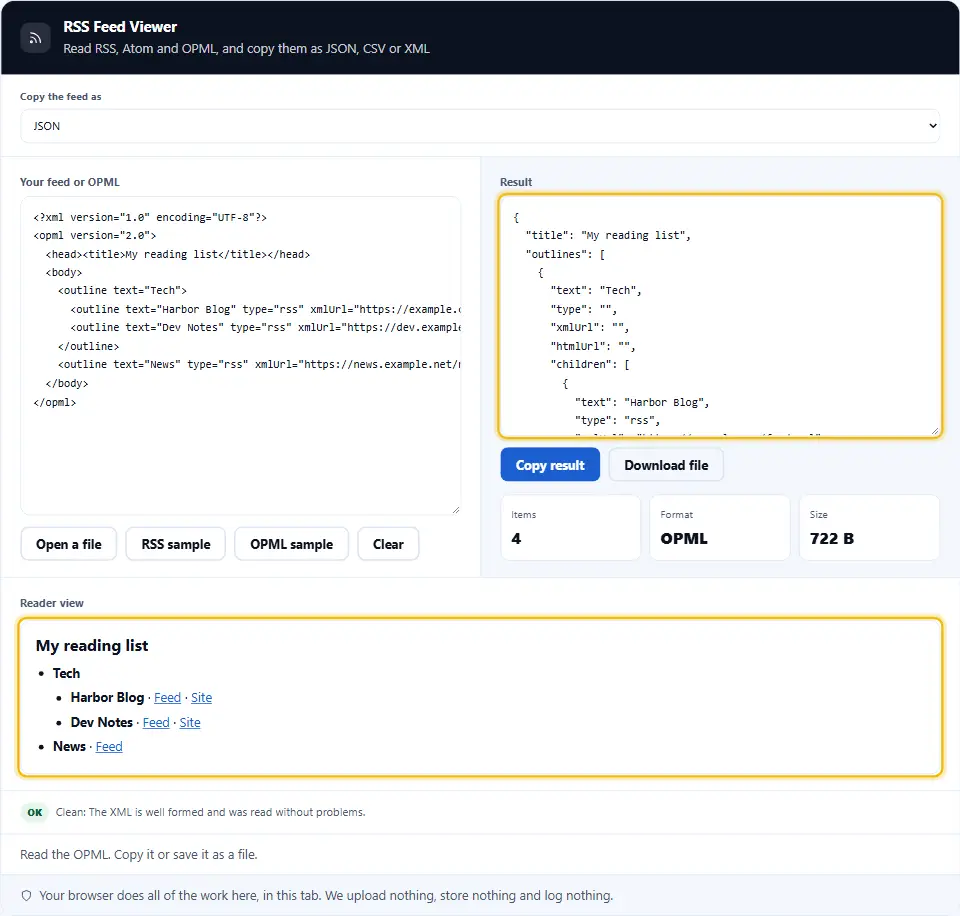The width and height of the screenshot is (960, 916).
Task: Click the Items count value 4
Action: click(516, 538)
